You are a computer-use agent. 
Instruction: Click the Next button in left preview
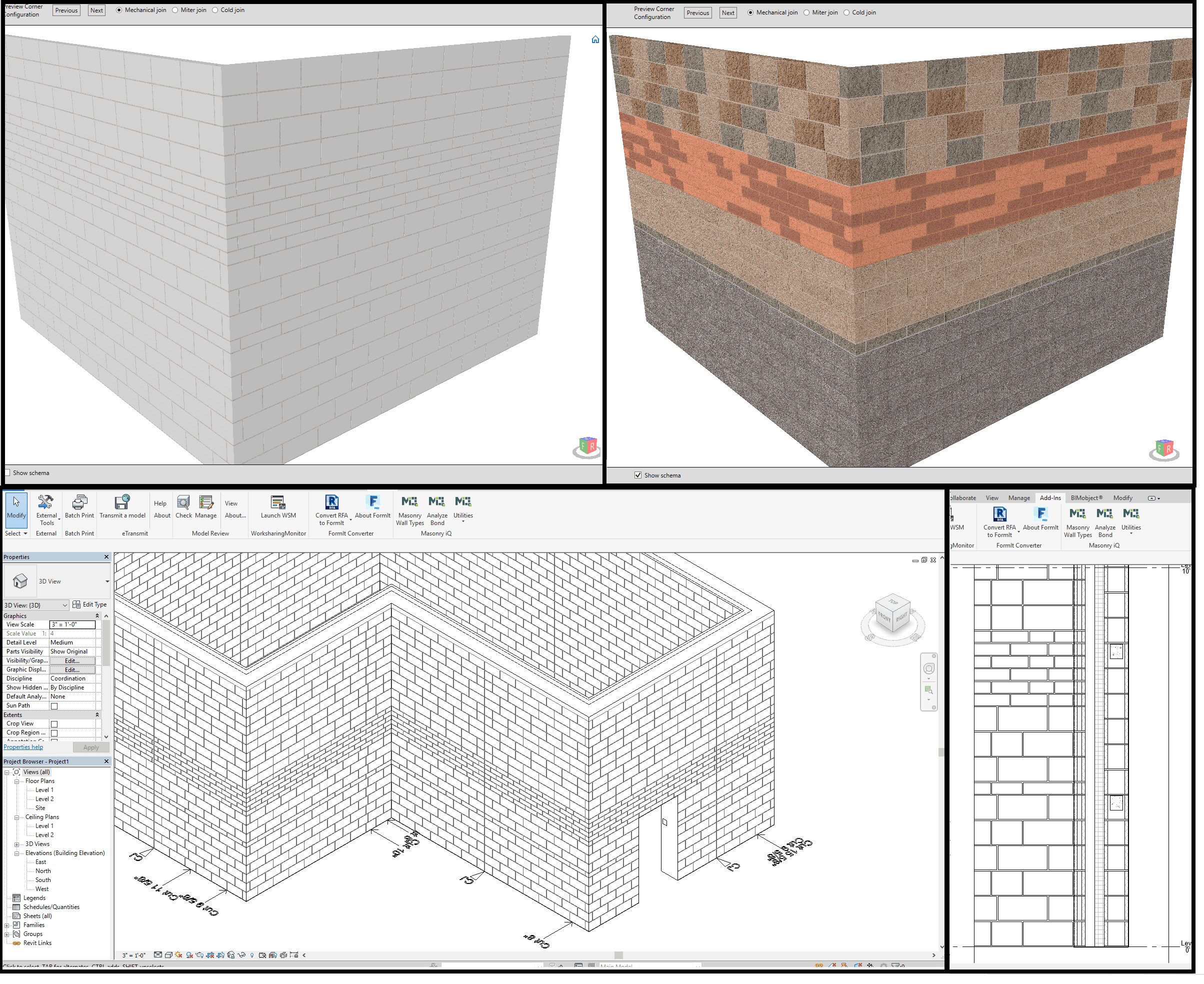(97, 10)
